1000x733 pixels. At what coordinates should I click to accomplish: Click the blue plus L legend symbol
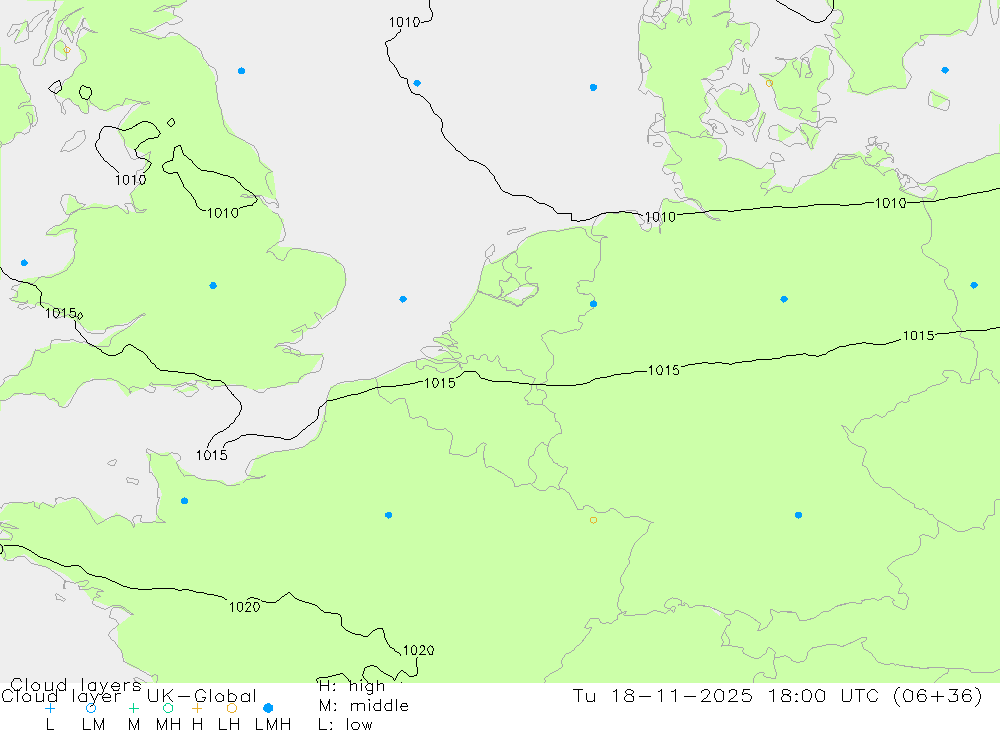(x=50, y=708)
